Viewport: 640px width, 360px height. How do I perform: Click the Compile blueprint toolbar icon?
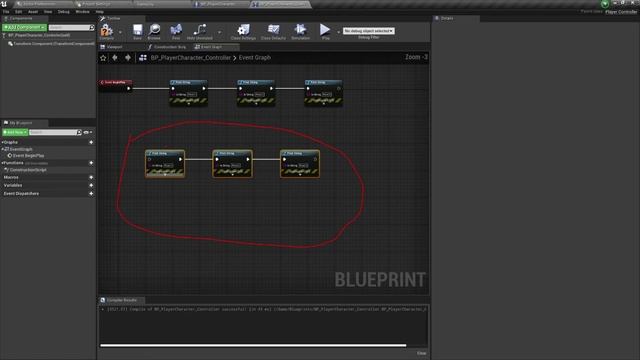(107, 30)
